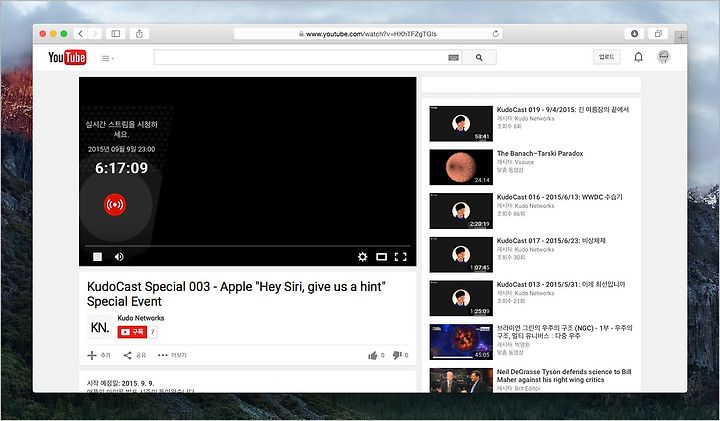Screen dimensions: 720x421
Task: Click the Vsauce uploader name
Action: coord(524,162)
